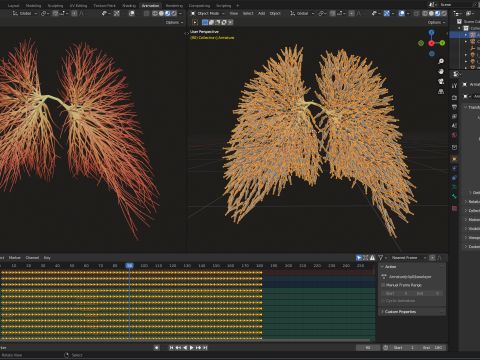Open the properties editor type dropdown
Screen dimensions: 480x360
(457, 74)
